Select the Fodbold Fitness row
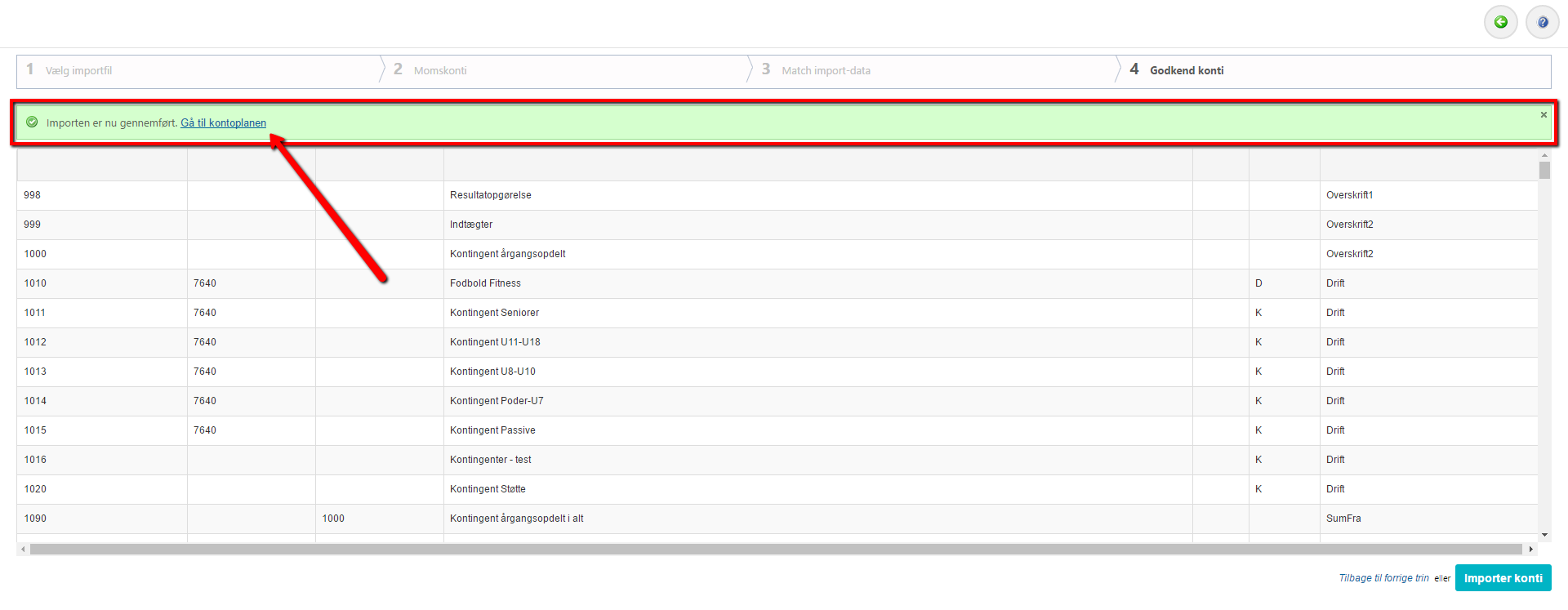Image resolution: width=1568 pixels, height=610 pixels. pos(485,283)
